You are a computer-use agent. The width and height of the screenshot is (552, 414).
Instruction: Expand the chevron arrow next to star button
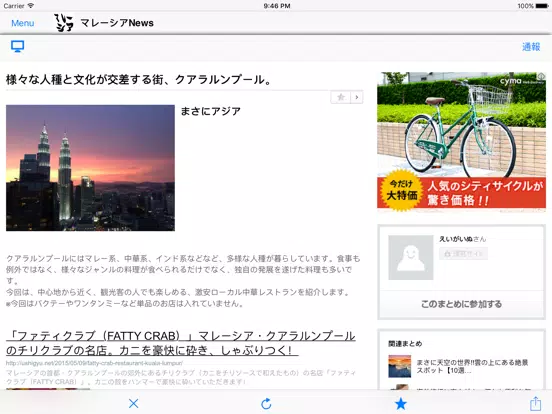pyautogui.click(x=357, y=97)
